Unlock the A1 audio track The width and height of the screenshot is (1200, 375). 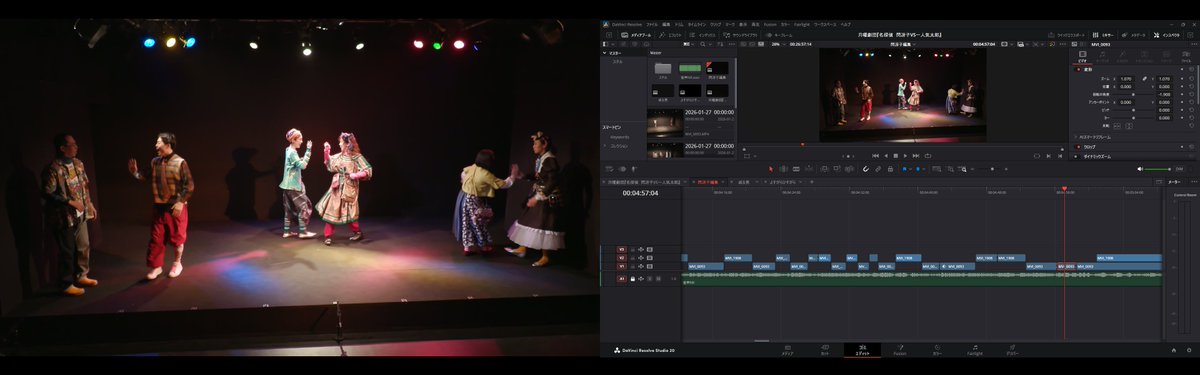click(x=632, y=279)
